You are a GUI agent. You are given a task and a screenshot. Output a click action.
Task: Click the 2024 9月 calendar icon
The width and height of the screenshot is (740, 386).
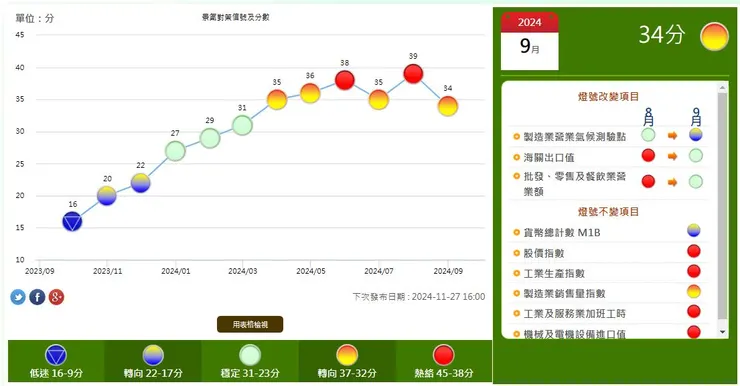coord(530,42)
